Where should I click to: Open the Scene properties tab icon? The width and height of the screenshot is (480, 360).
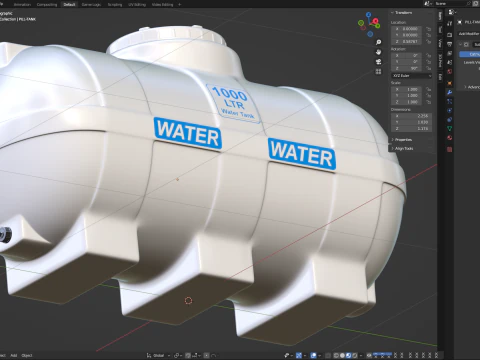450,63
